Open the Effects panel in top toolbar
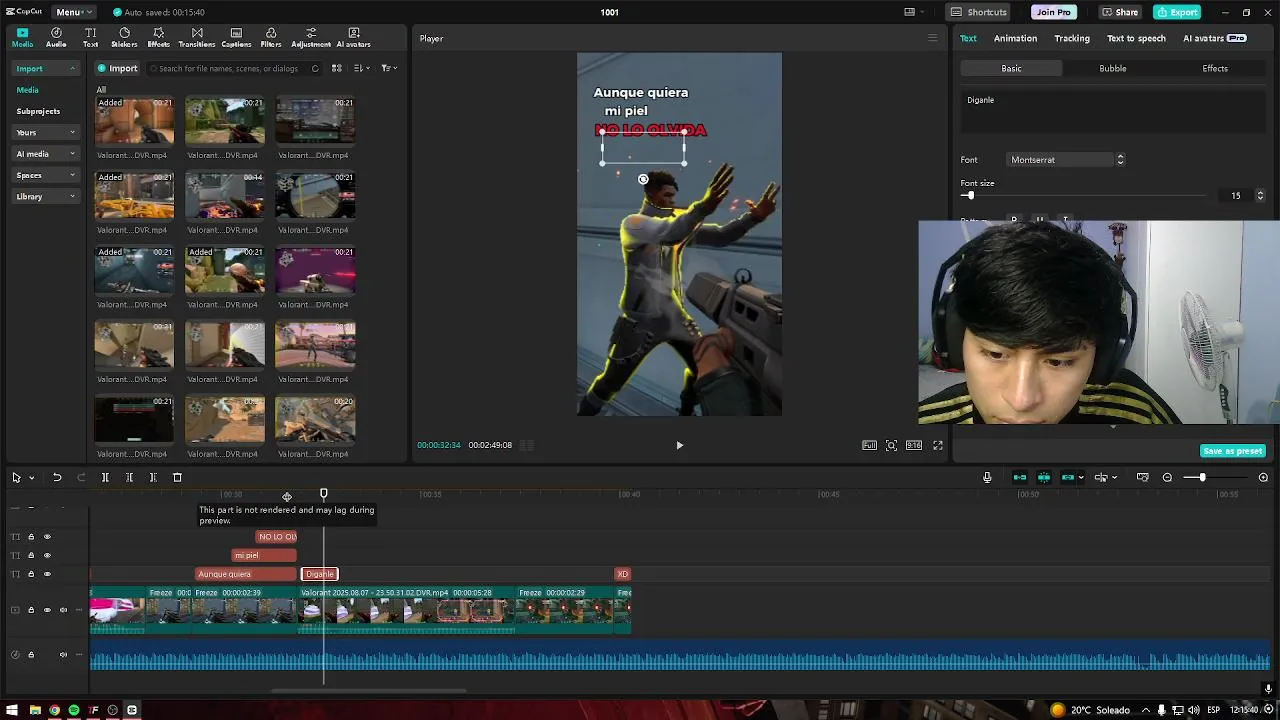This screenshot has width=1280, height=720. 158,38
